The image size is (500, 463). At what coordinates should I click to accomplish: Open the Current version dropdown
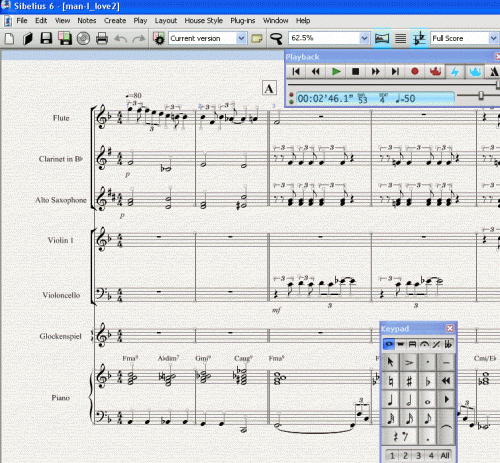click(x=241, y=38)
